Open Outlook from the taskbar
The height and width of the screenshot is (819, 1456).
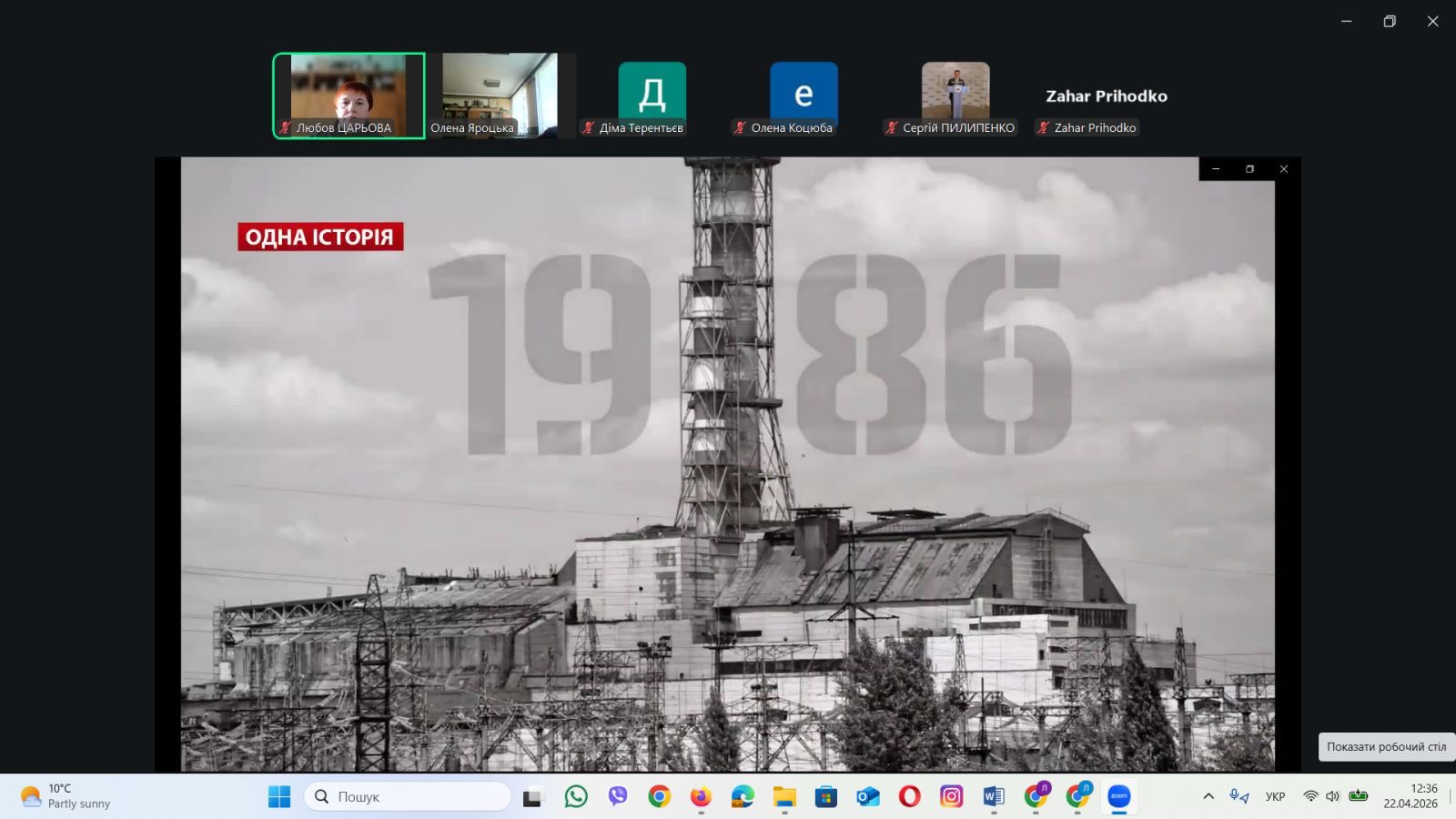click(867, 797)
